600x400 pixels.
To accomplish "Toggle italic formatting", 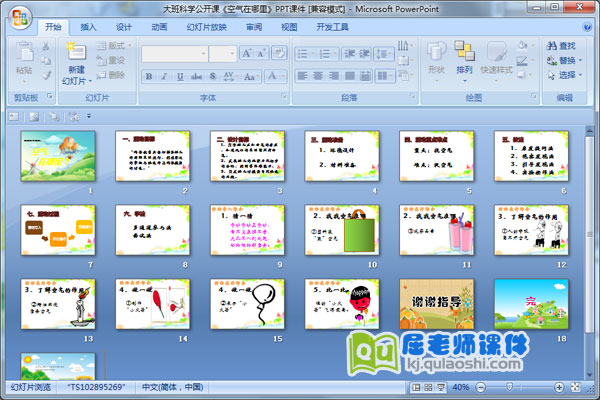I will tap(162, 76).
